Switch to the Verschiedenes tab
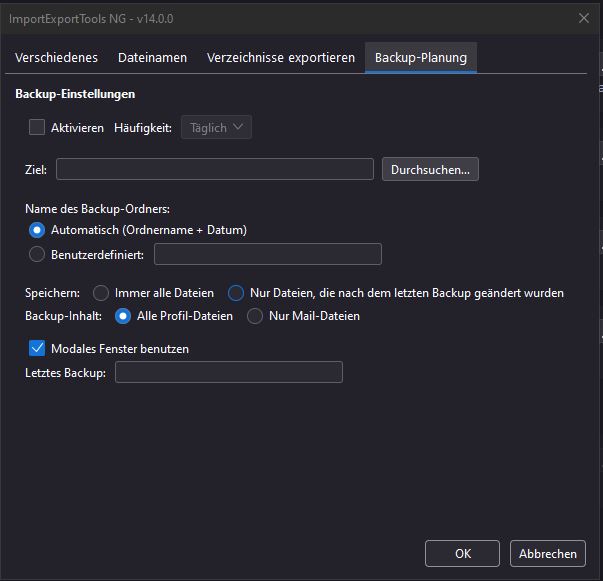This screenshot has width=603, height=581. 56,58
